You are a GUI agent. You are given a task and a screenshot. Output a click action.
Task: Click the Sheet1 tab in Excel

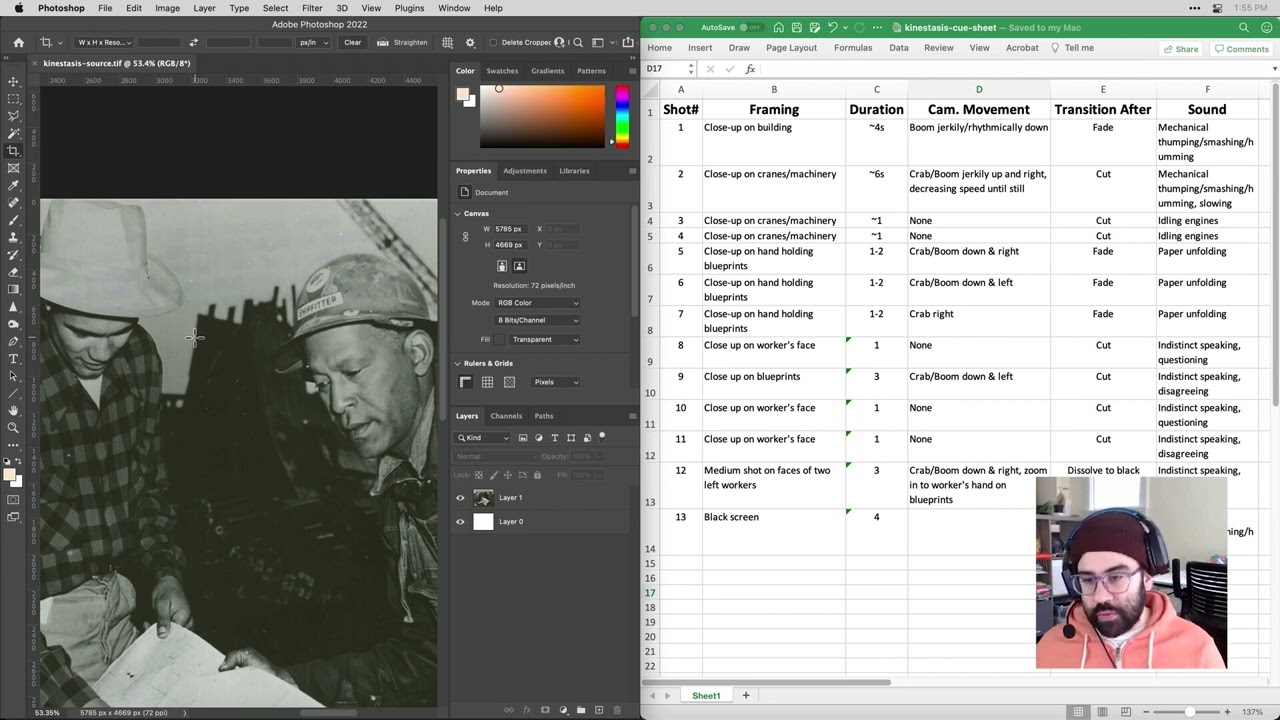tap(706, 696)
